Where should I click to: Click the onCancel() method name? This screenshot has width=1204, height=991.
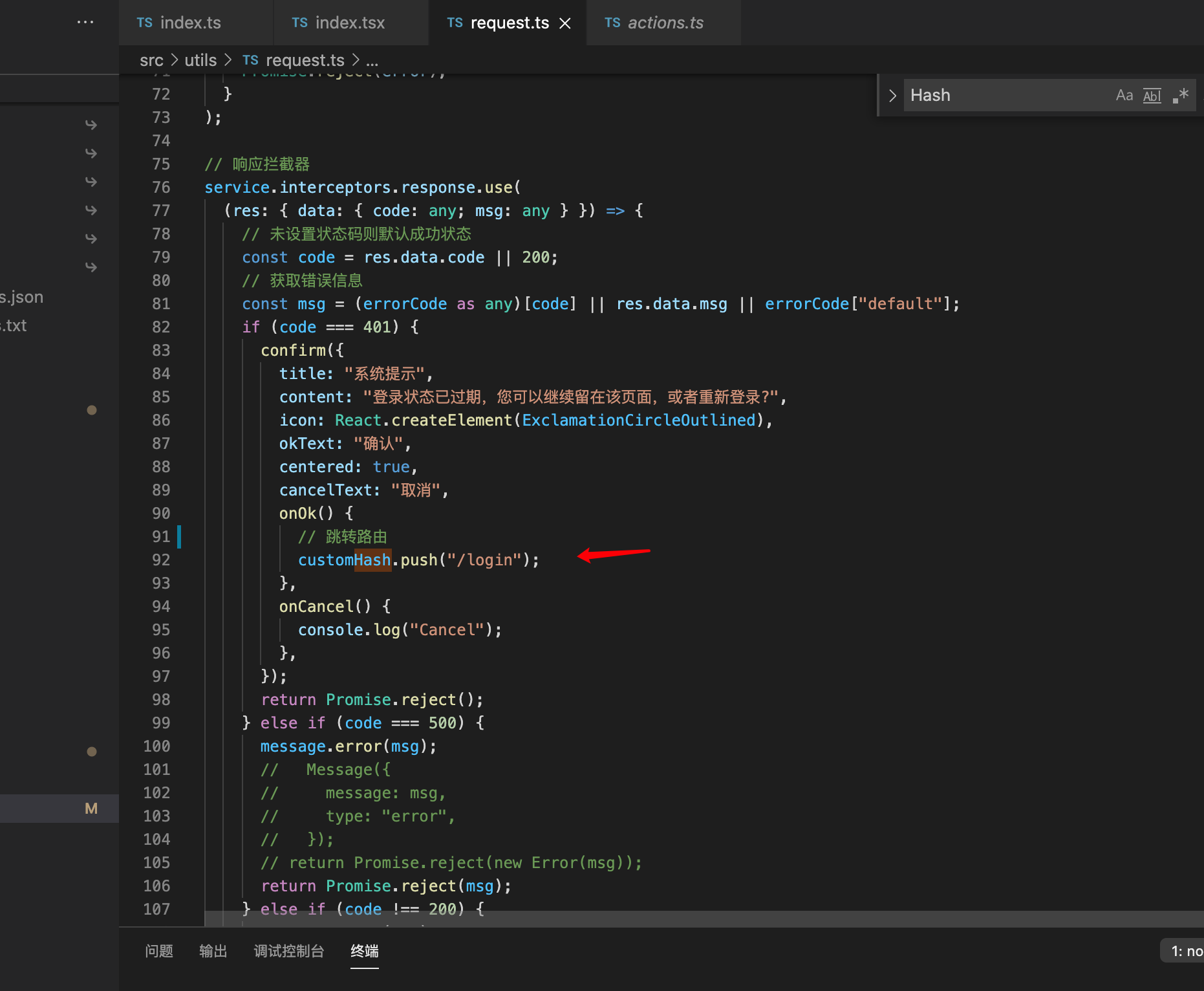tap(316, 607)
